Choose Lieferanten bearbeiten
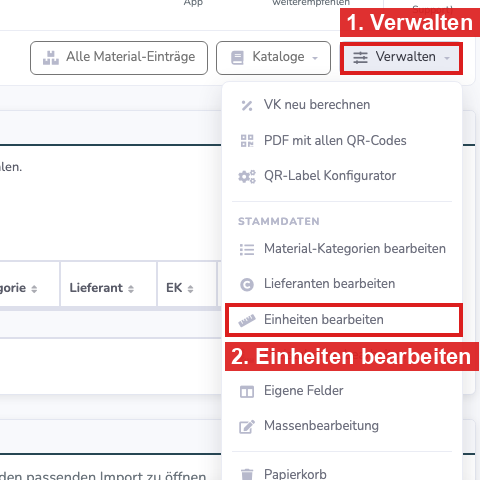Image resolution: width=480 pixels, height=480 pixels. [x=342, y=284]
